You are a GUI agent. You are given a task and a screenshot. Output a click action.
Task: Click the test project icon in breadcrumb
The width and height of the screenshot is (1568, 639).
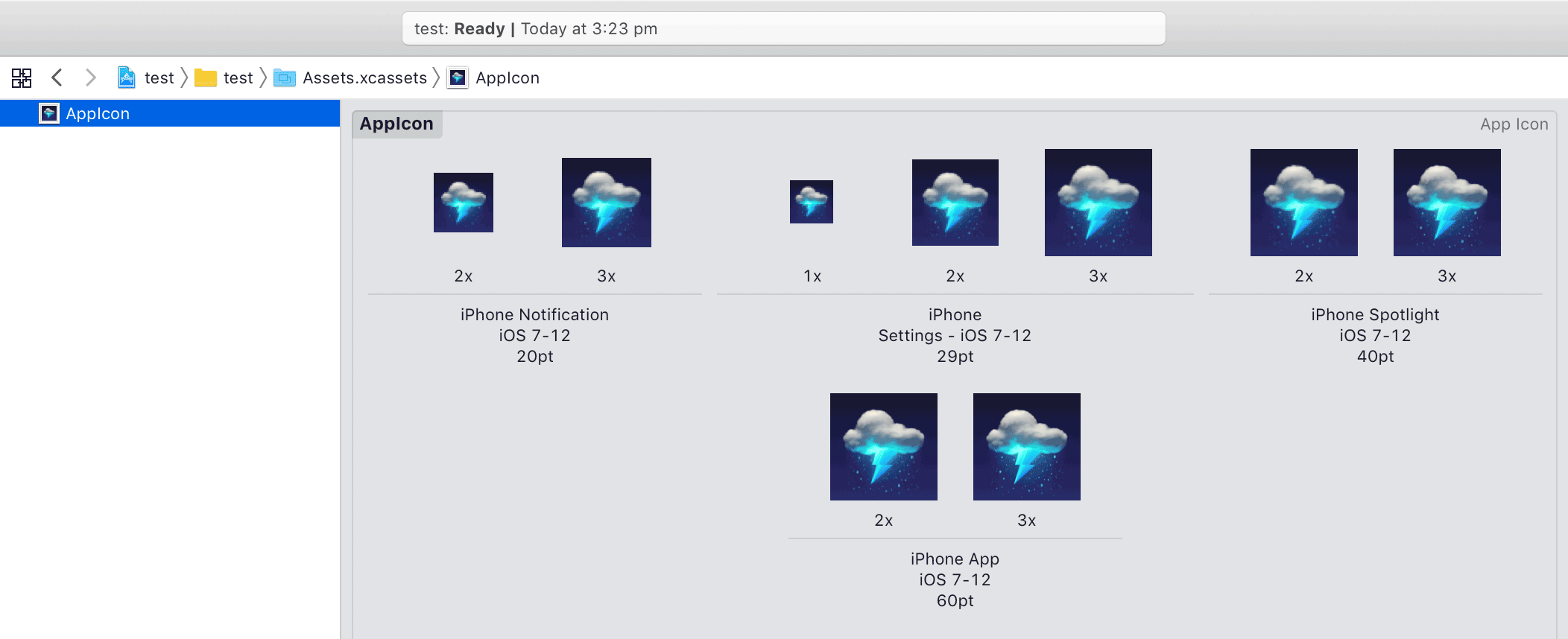coord(127,77)
